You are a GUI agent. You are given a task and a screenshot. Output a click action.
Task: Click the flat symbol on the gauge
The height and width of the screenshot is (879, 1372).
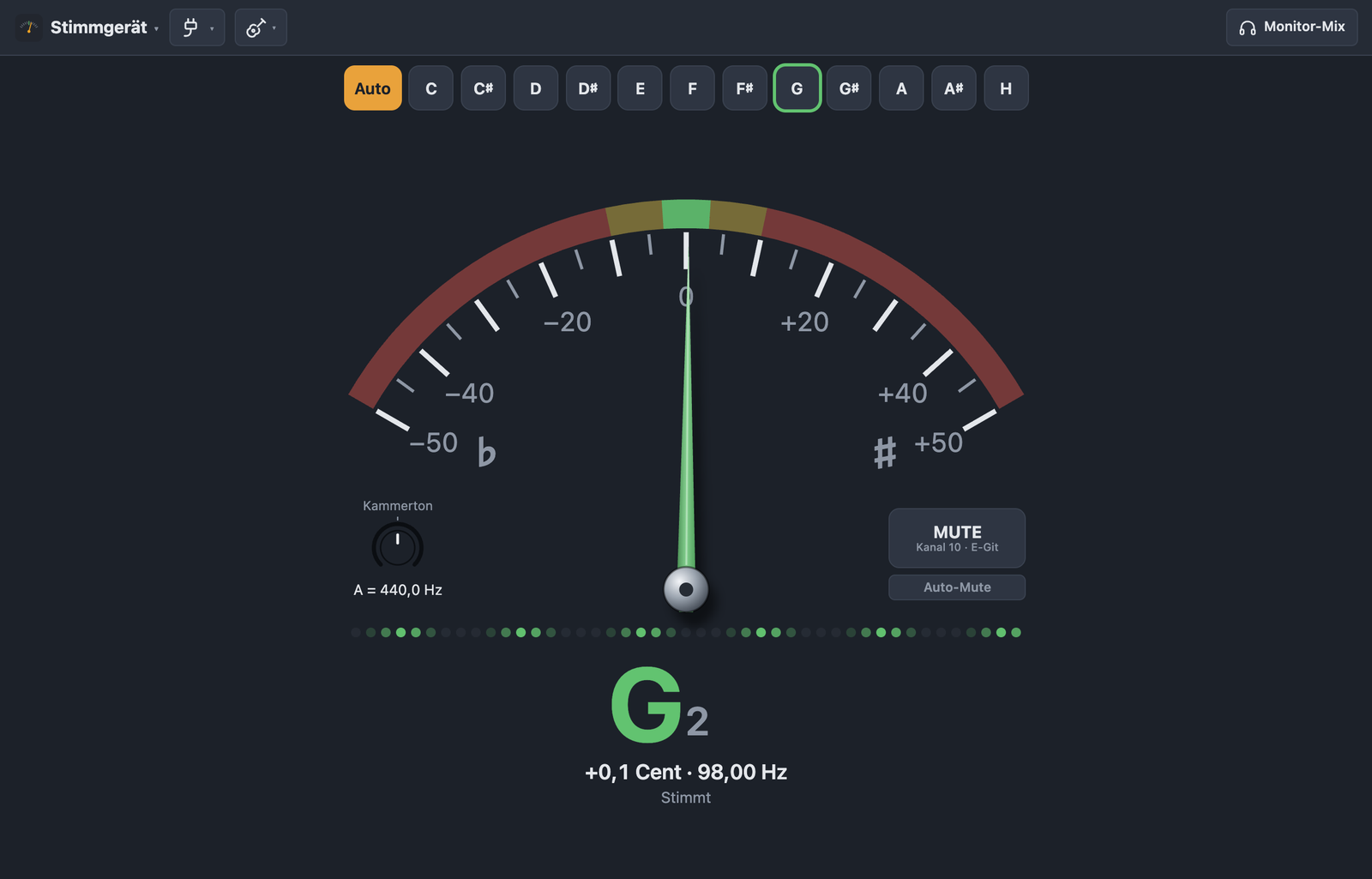click(x=486, y=451)
